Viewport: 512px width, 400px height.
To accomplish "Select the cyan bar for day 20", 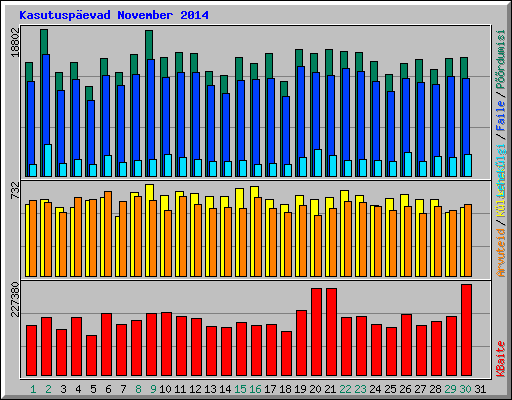I will click(x=318, y=163).
